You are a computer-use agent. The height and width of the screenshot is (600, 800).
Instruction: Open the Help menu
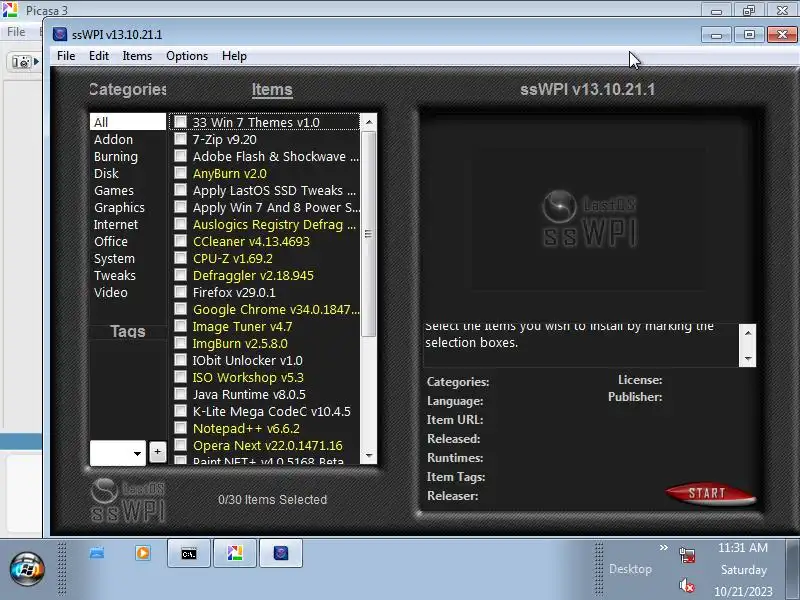(x=234, y=56)
